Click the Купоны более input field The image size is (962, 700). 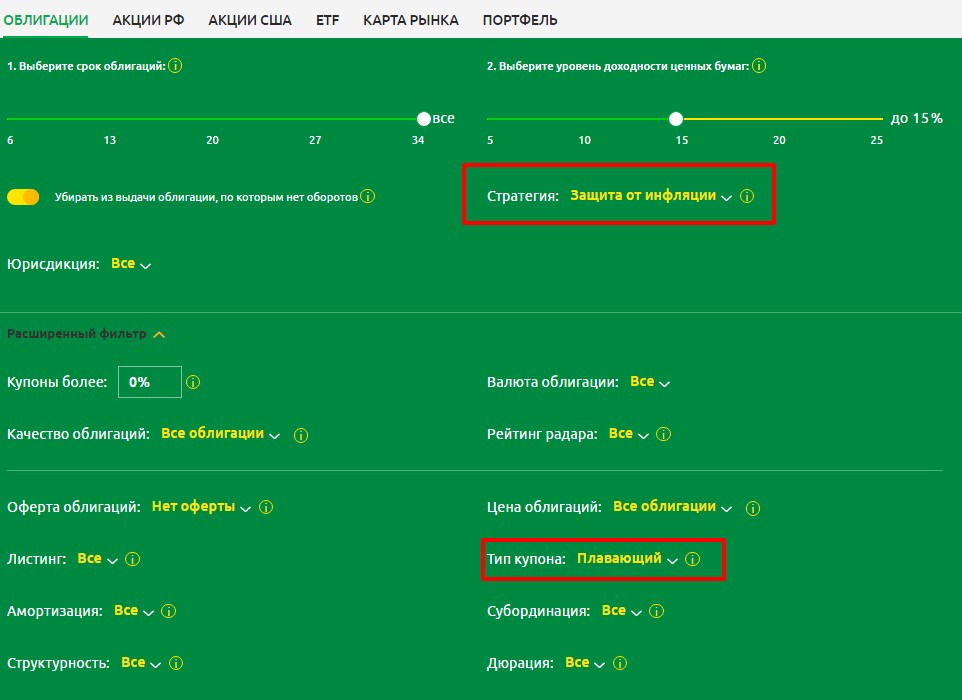pos(149,382)
